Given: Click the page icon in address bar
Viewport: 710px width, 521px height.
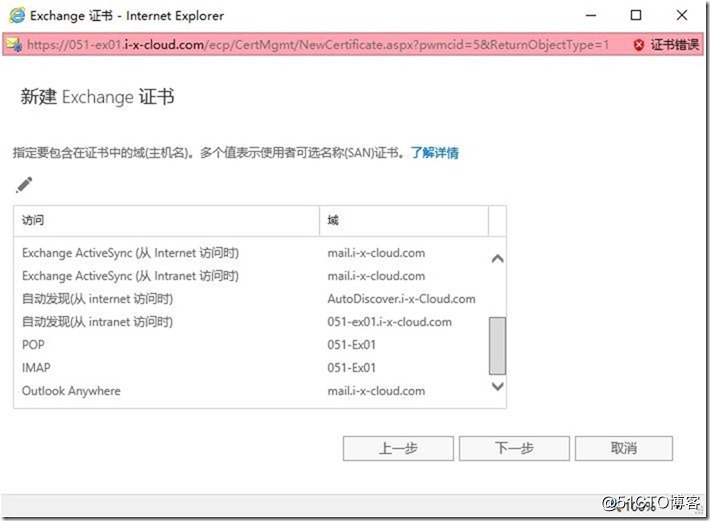Looking at the screenshot, I should click(14, 44).
